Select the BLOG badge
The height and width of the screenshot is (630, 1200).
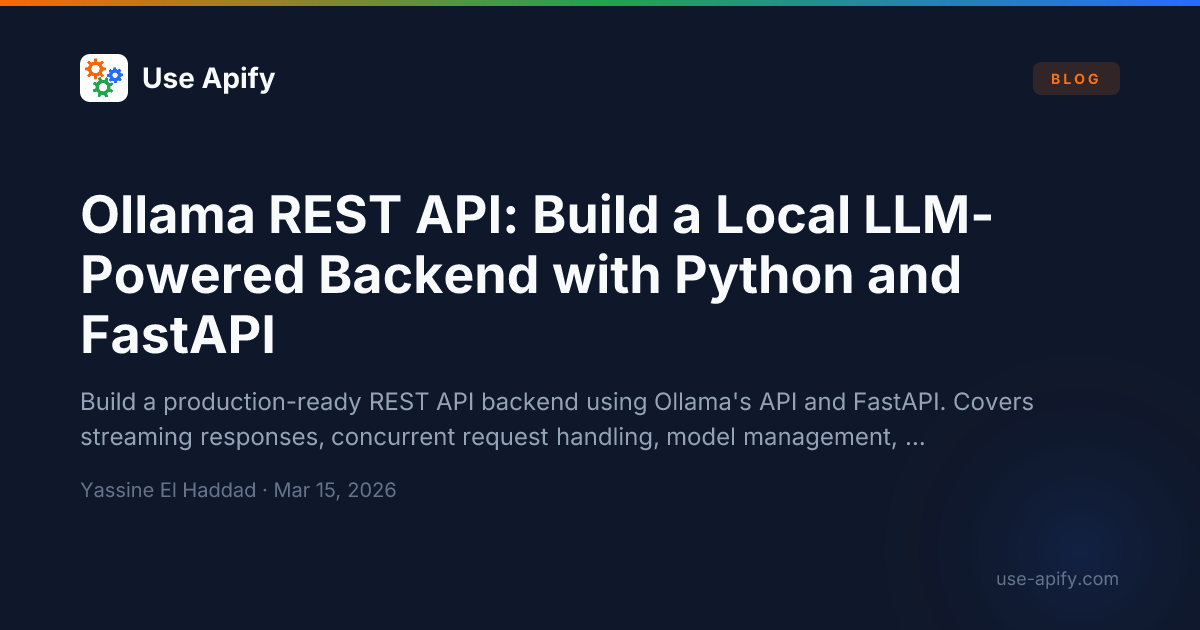coord(1076,79)
